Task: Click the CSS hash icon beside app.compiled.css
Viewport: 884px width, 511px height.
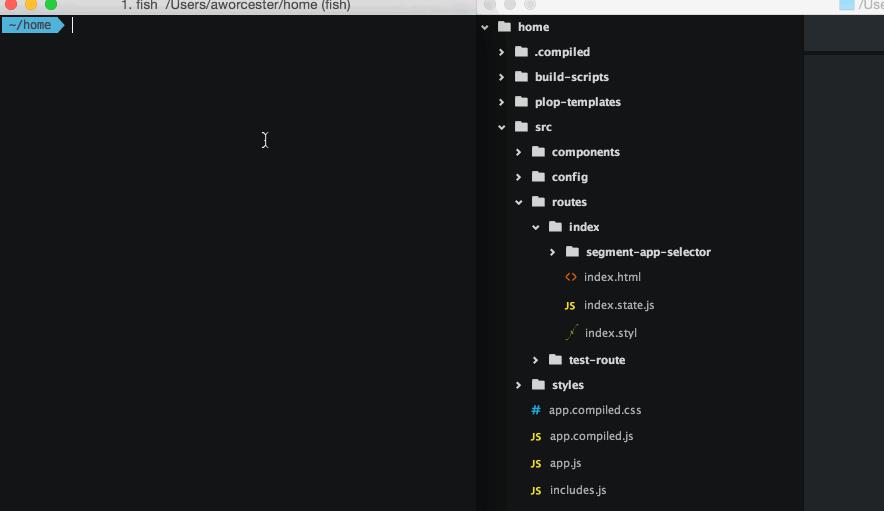Action: 536,410
